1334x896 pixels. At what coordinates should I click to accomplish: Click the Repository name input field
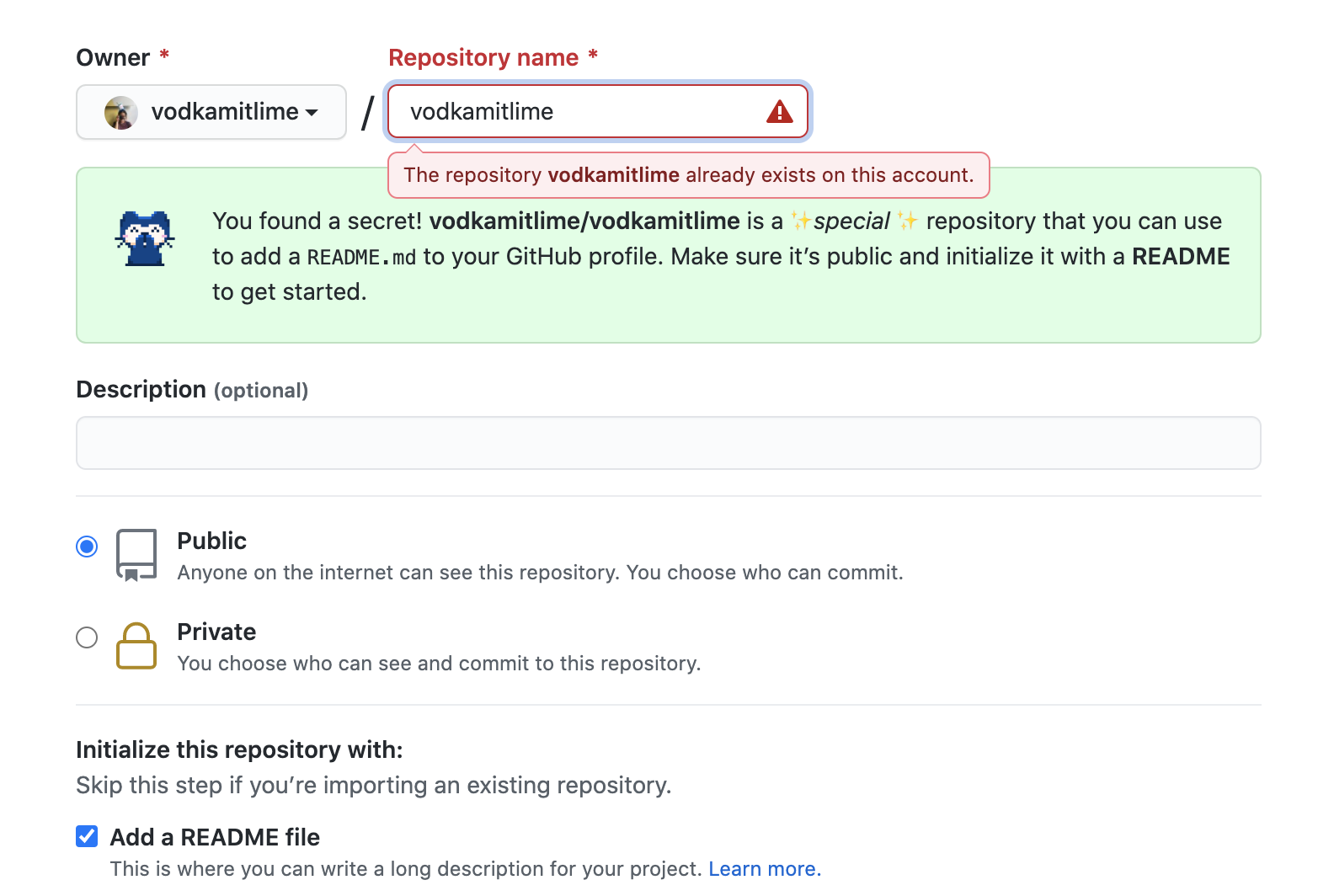[598, 111]
